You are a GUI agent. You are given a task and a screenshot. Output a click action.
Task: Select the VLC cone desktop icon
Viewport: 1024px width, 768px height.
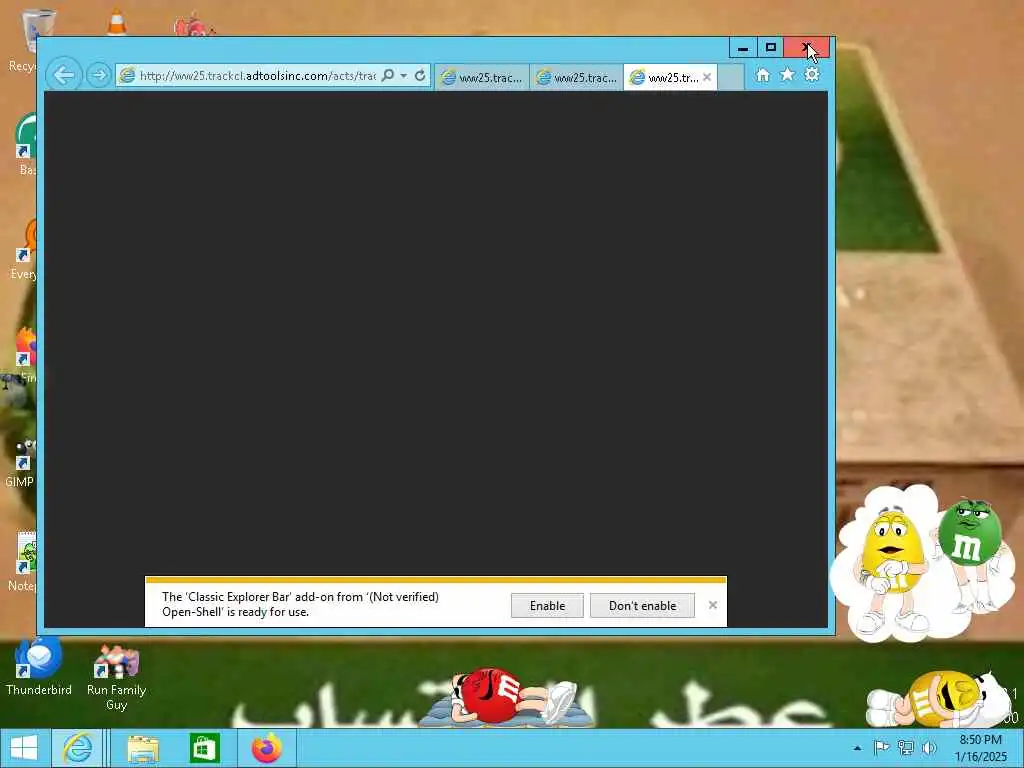[x=117, y=22]
